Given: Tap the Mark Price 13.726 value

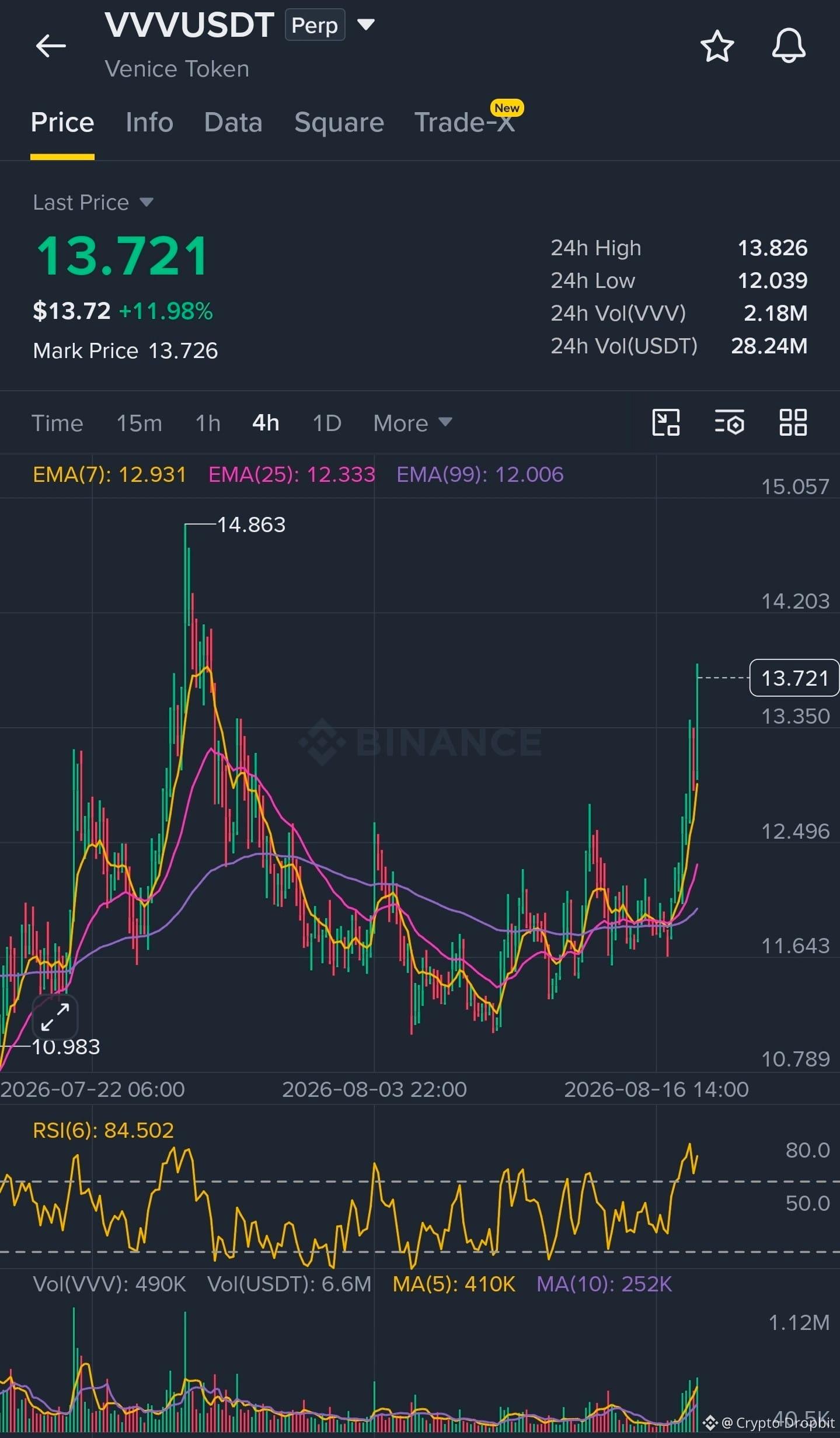Looking at the screenshot, I should (183, 350).
